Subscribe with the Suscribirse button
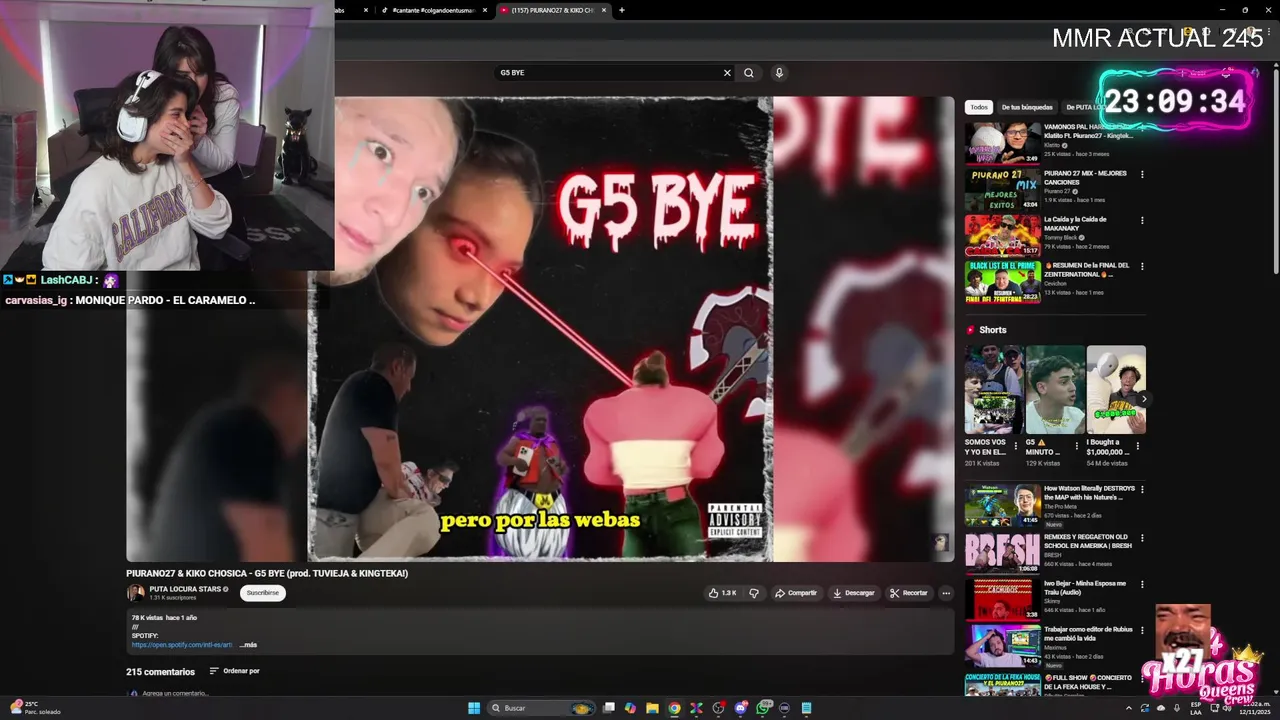This screenshot has height=720, width=1280. pos(263,593)
